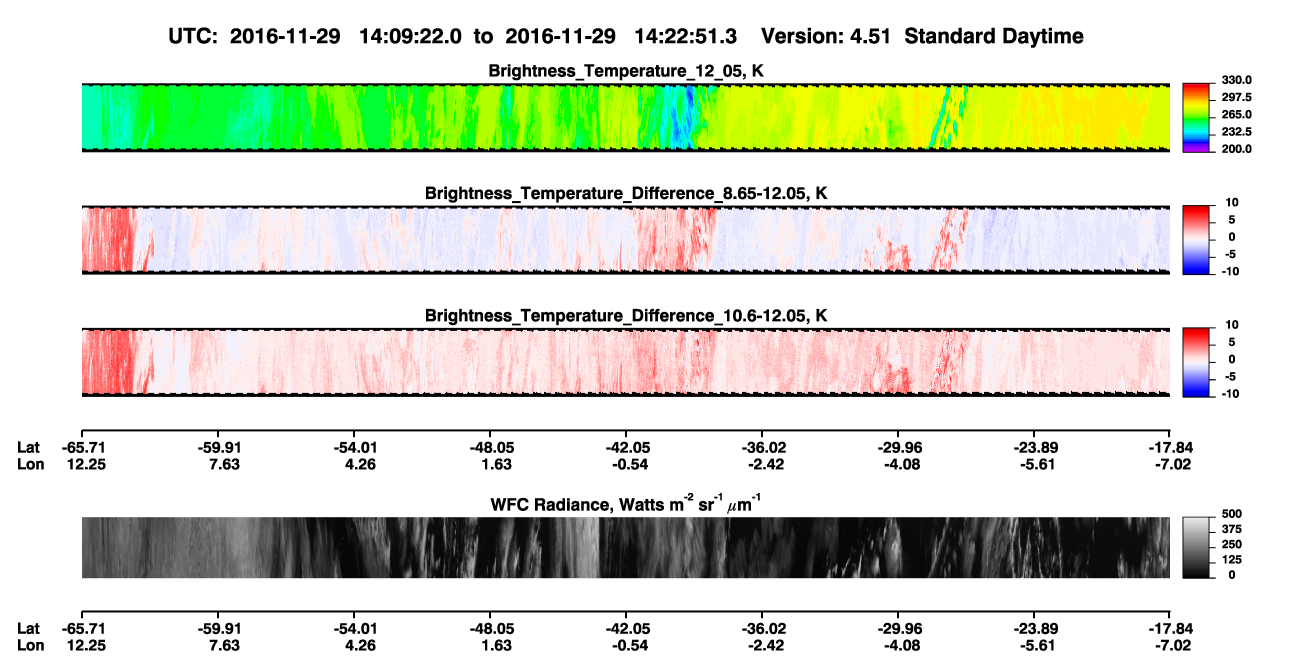Click the grayscale WFC Radiance image strip

click(x=626, y=547)
